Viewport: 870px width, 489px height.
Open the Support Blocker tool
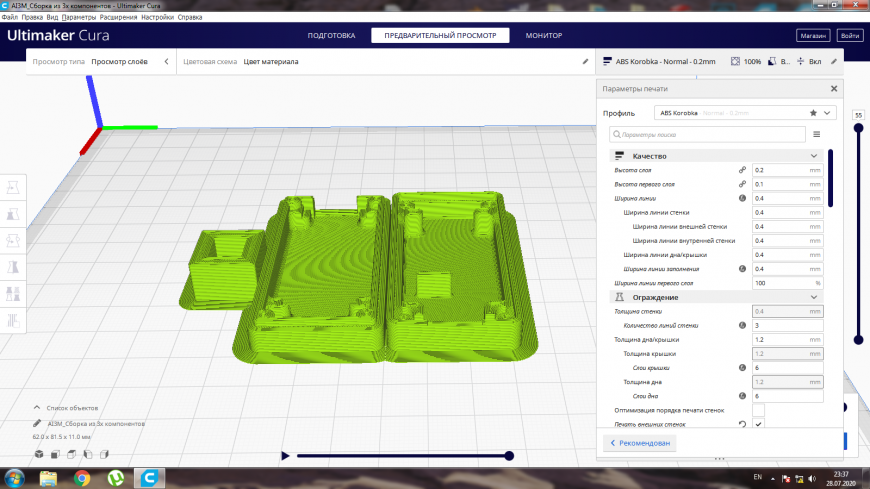pos(13,320)
